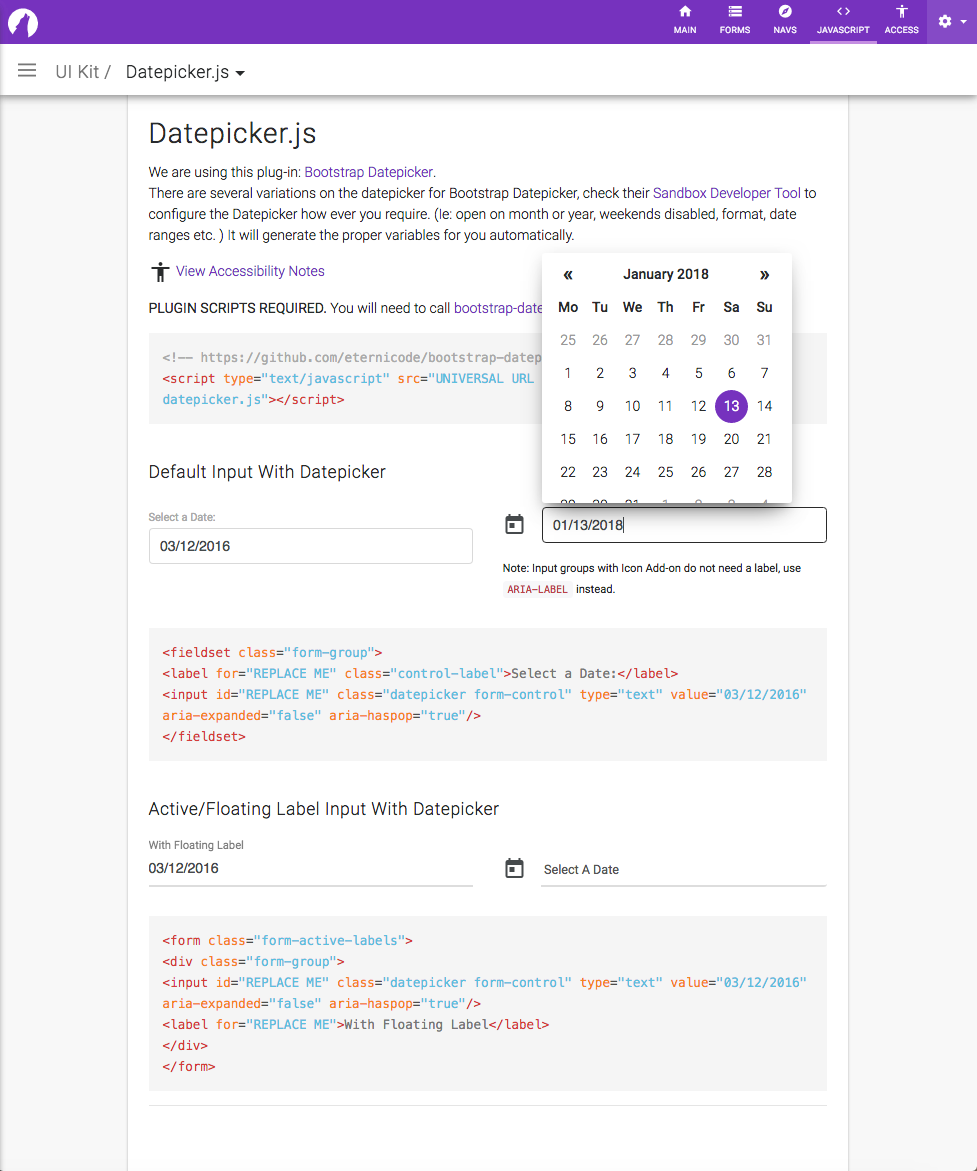The width and height of the screenshot is (977, 1171).
Task: Open the hamburger sidebar menu
Action: pos(27,70)
